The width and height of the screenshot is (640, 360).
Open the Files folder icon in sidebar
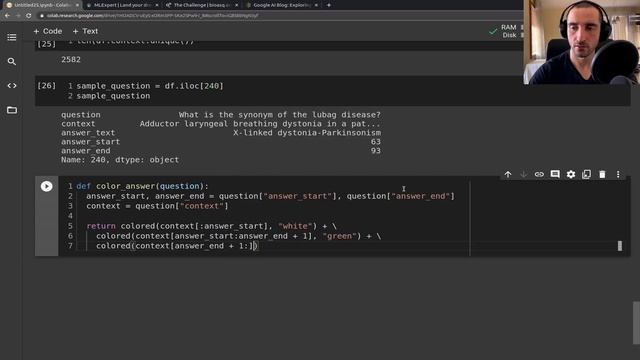pyautogui.click(x=12, y=110)
